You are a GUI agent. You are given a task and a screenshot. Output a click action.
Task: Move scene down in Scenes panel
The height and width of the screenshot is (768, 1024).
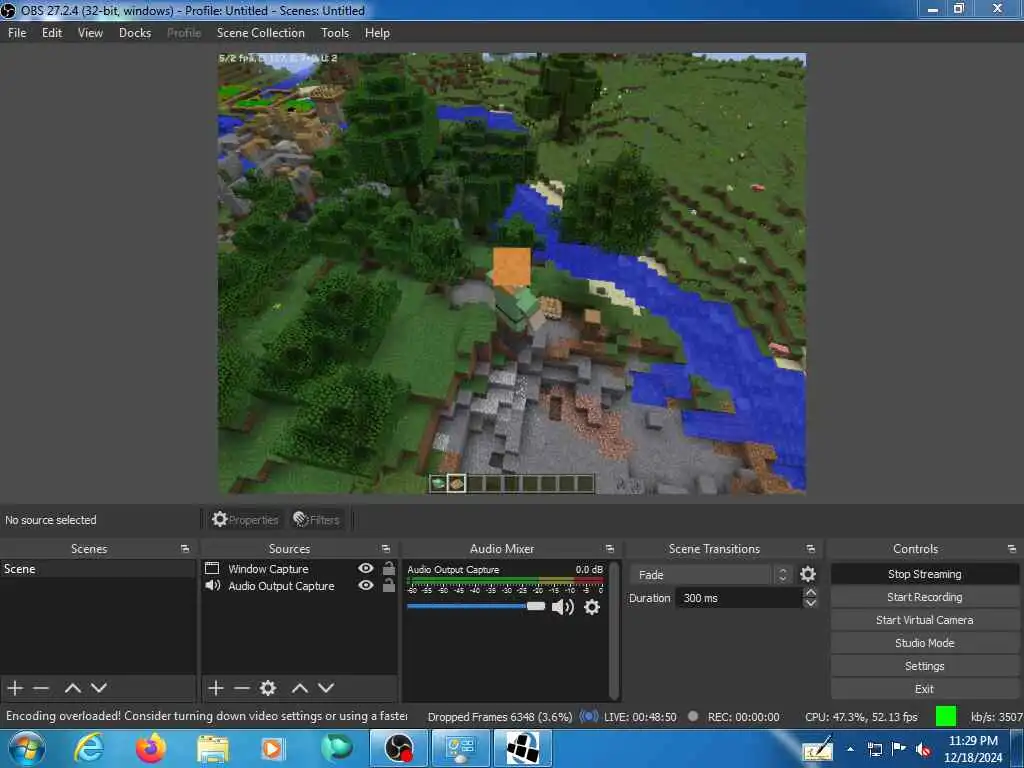[x=99, y=688]
